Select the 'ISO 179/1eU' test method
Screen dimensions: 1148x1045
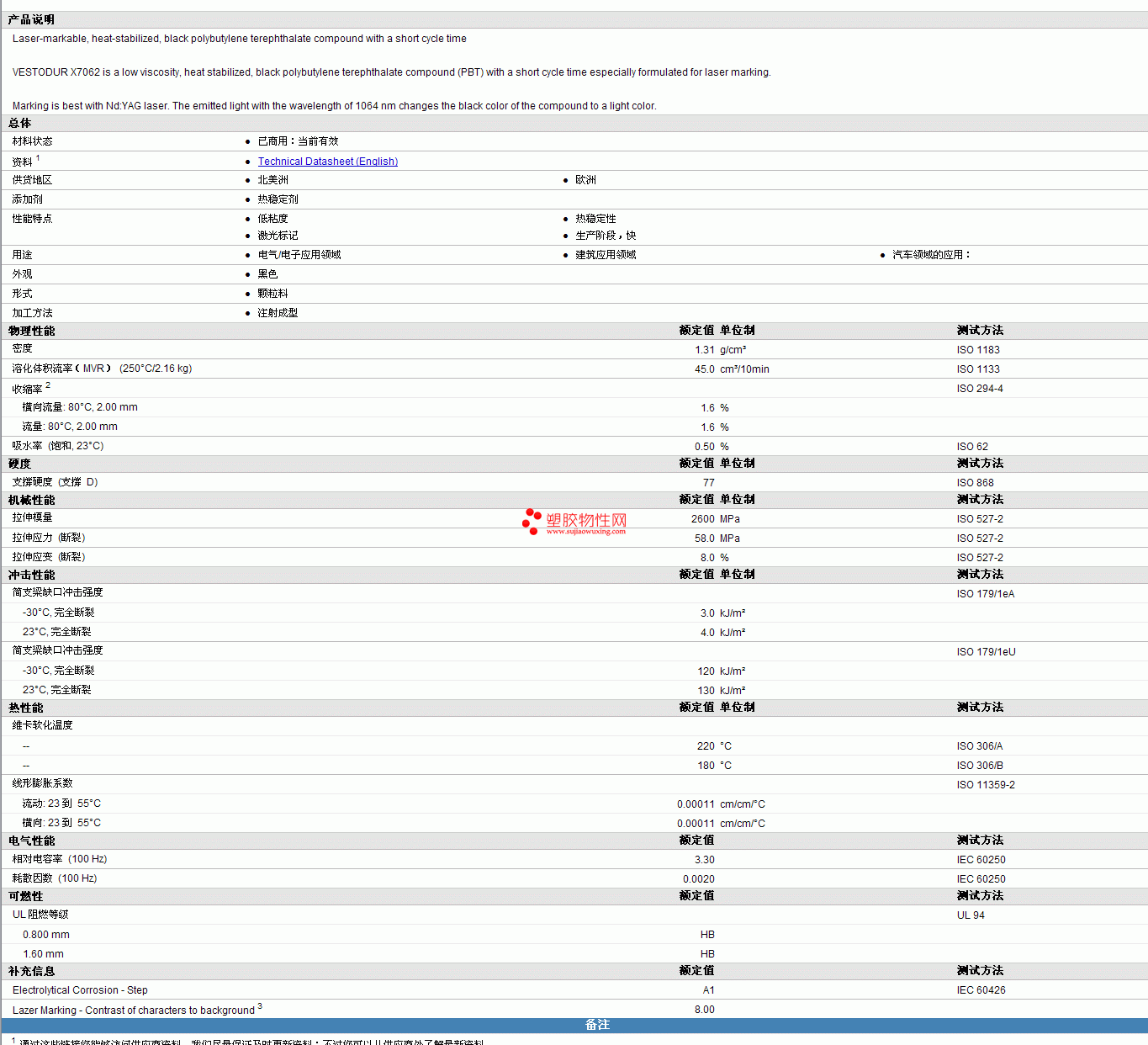click(x=986, y=652)
